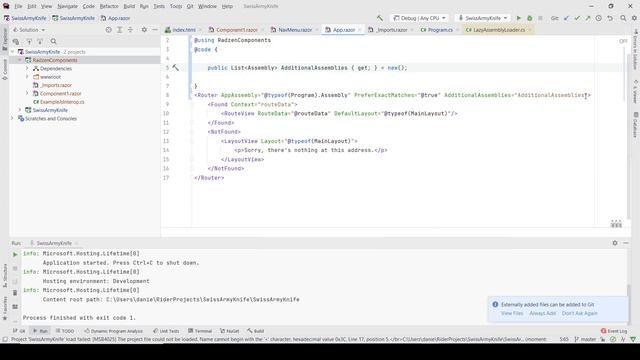Open the Tools menu
This screenshot has width=640, height=360.
coord(176,6)
